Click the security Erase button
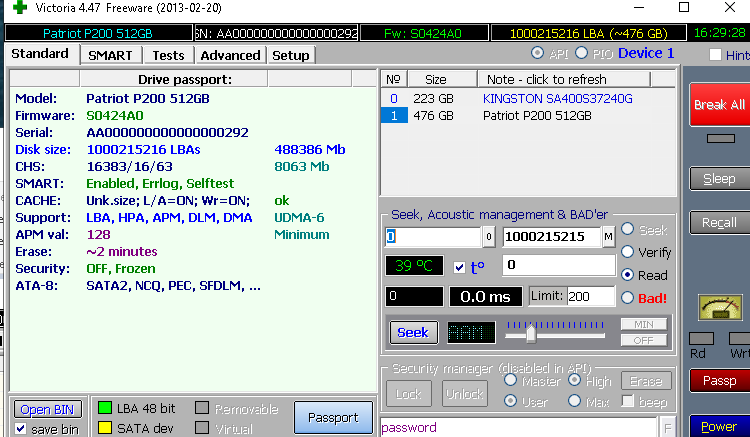This screenshot has height=437, width=750. pos(646,381)
